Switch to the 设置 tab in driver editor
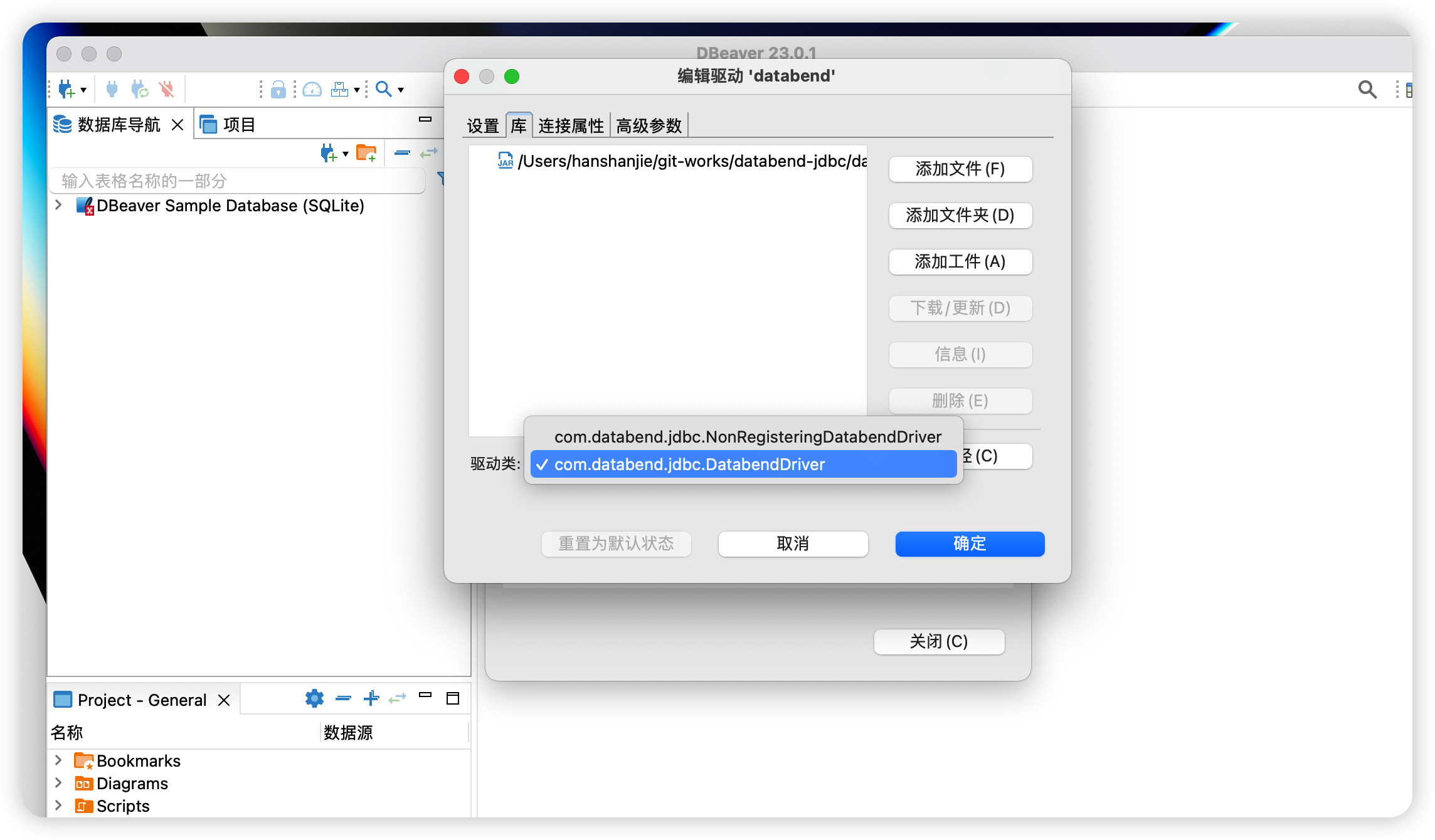The width and height of the screenshot is (1435, 840). click(x=482, y=125)
